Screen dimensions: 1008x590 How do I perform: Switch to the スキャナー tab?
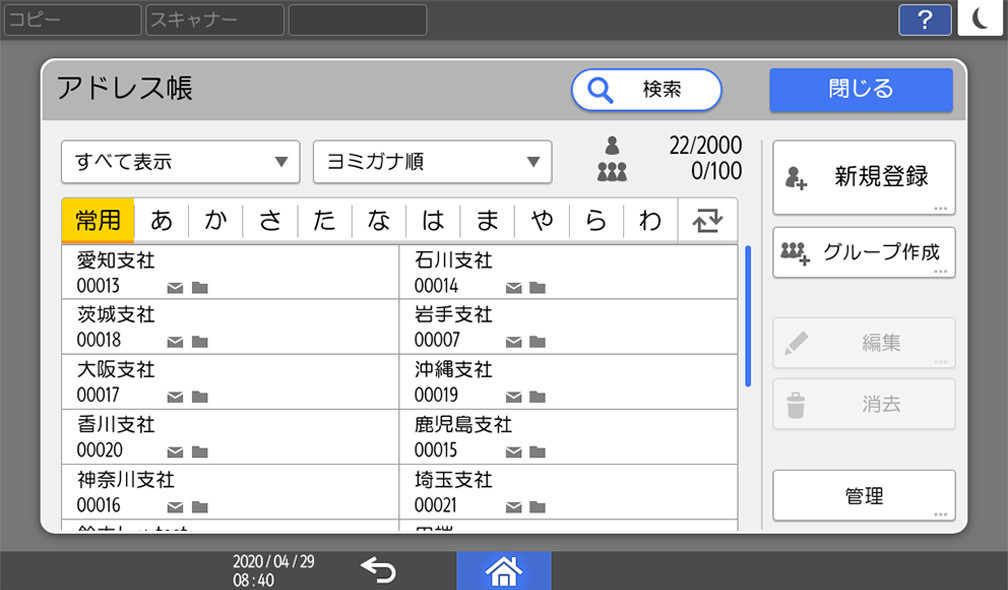(x=213, y=18)
